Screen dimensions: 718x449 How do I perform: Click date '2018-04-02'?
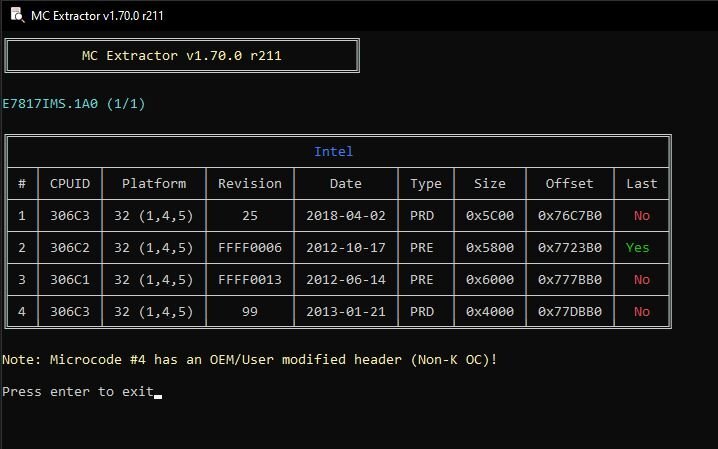point(346,216)
